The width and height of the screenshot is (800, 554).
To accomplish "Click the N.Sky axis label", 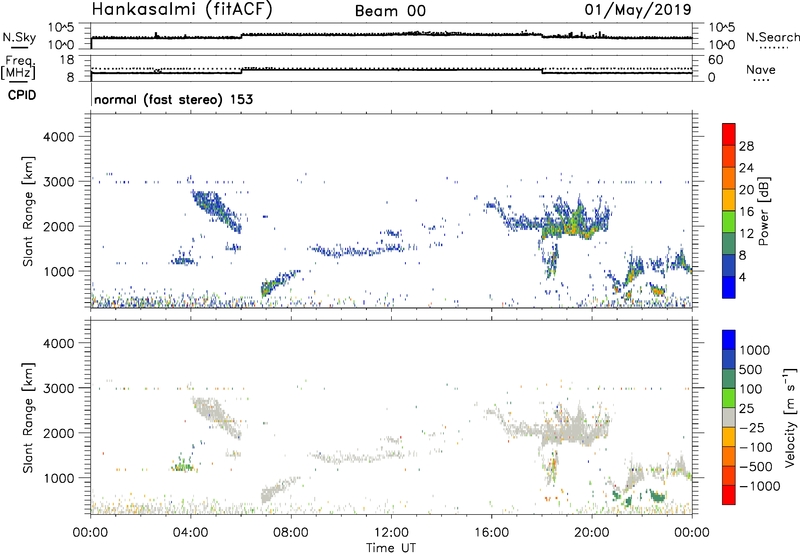I will tap(19, 37).
